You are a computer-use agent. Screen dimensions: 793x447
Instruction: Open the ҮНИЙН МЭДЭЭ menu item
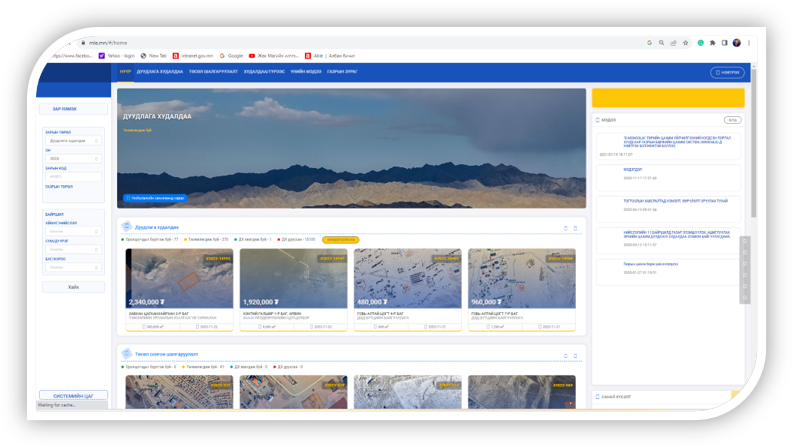(306, 72)
